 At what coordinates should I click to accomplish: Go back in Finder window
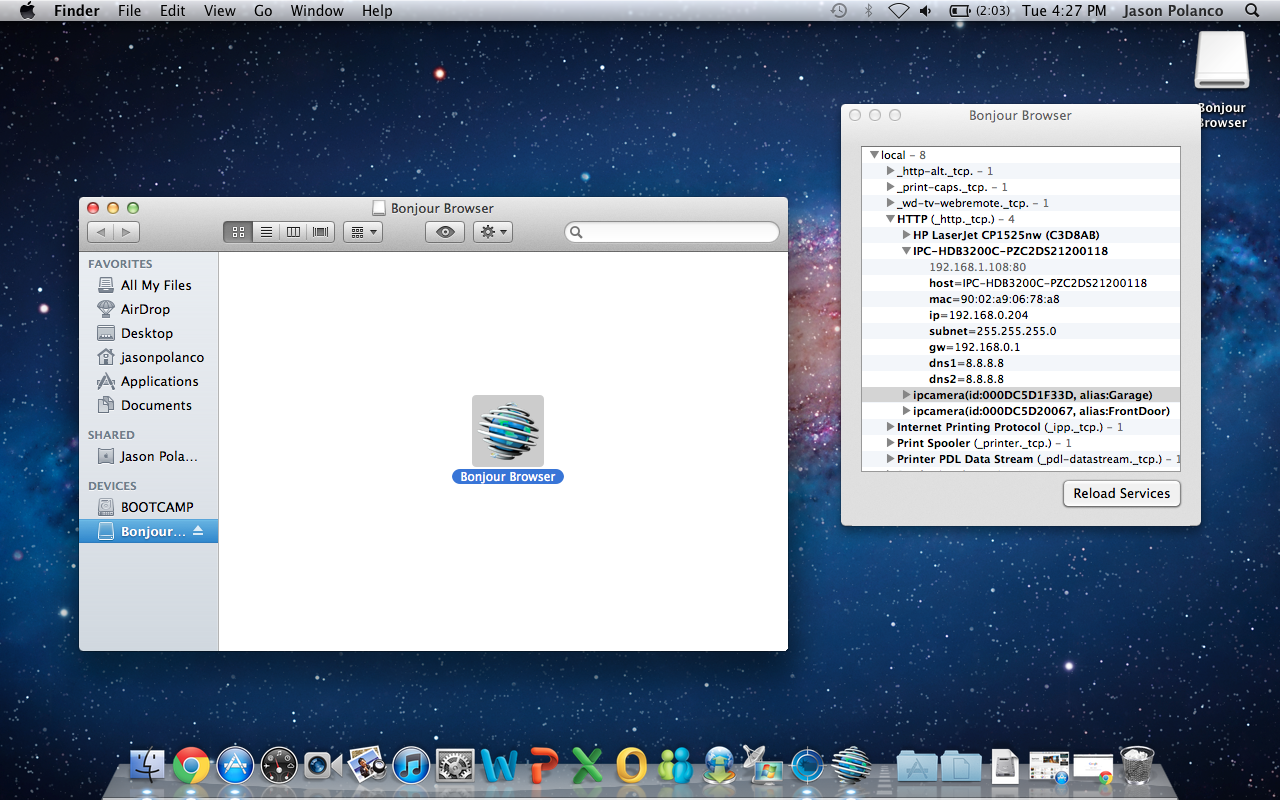click(101, 232)
